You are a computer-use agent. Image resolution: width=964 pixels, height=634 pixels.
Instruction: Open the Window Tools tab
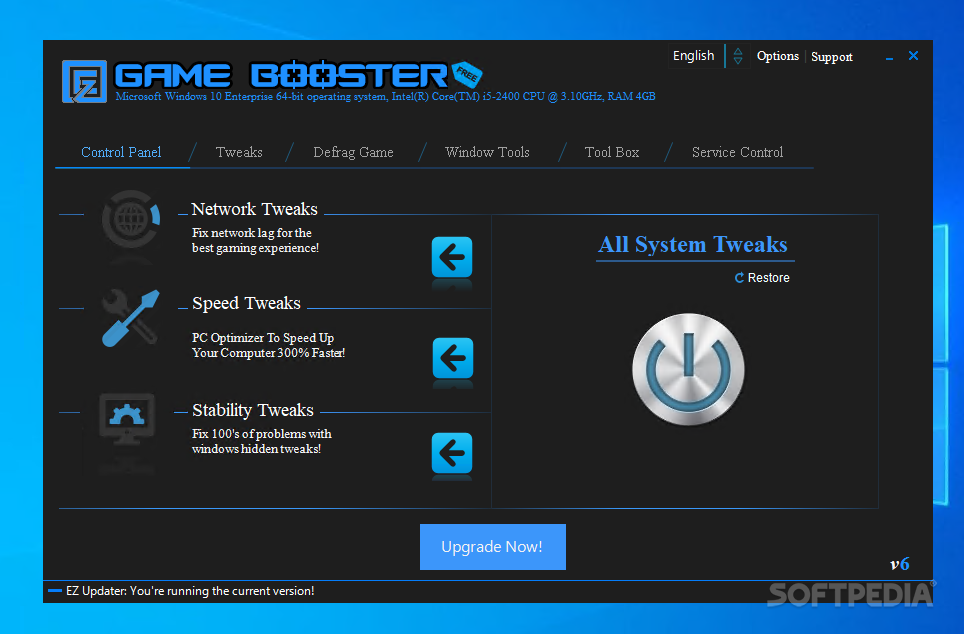[488, 152]
